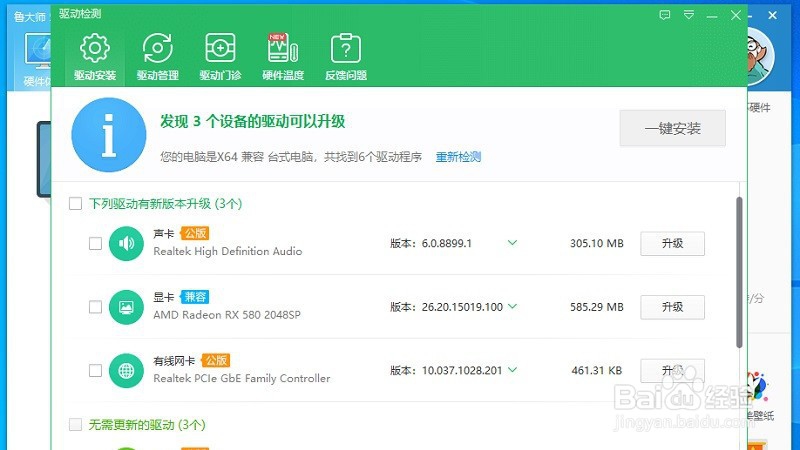Click the blue information circle icon

pyautogui.click(x=109, y=135)
